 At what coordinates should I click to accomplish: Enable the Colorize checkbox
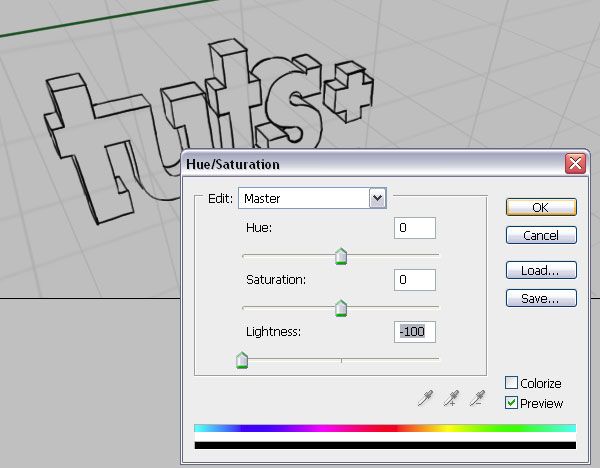[x=511, y=383]
